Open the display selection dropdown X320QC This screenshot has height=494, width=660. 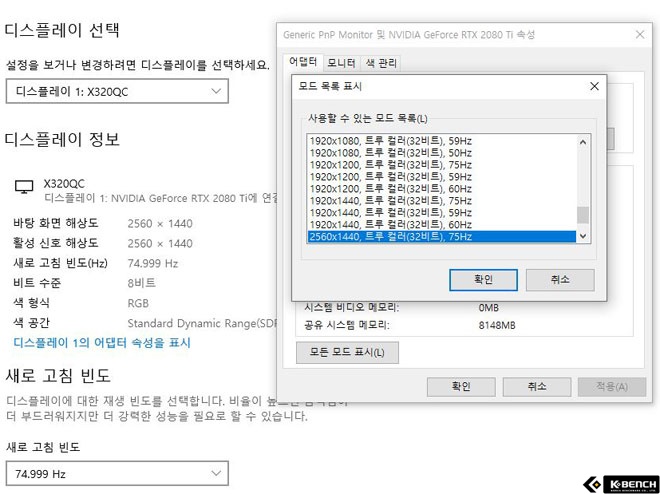pyautogui.click(x=117, y=91)
